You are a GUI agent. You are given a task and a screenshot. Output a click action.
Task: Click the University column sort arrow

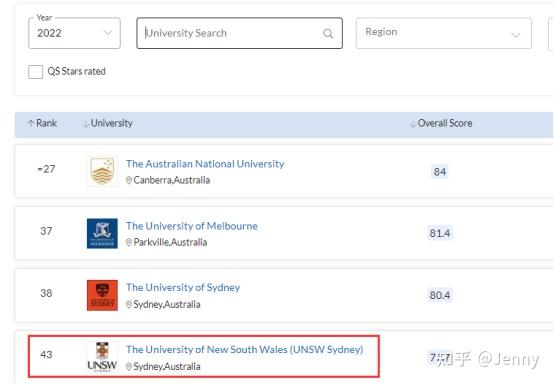[86, 124]
